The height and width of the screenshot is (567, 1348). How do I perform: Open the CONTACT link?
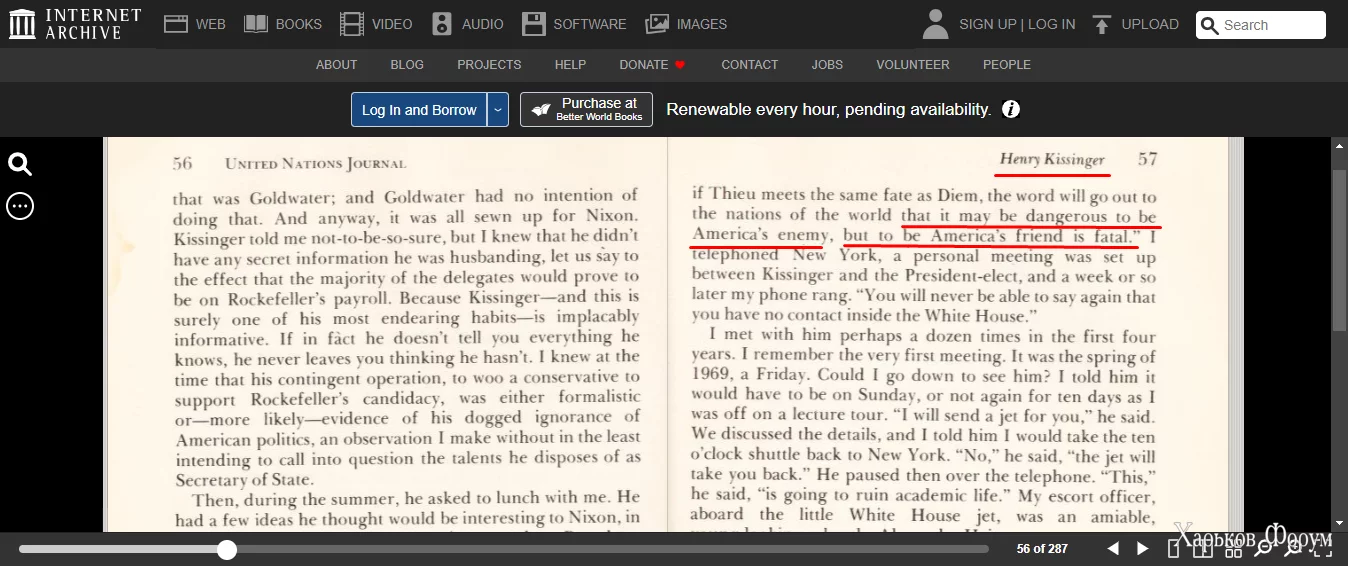[x=749, y=65]
